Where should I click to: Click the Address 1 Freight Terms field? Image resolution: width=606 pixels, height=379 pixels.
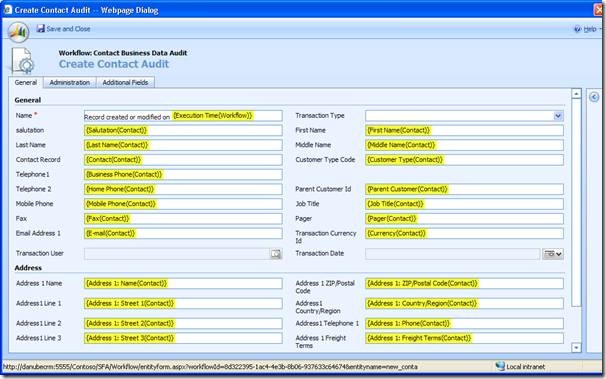464,338
